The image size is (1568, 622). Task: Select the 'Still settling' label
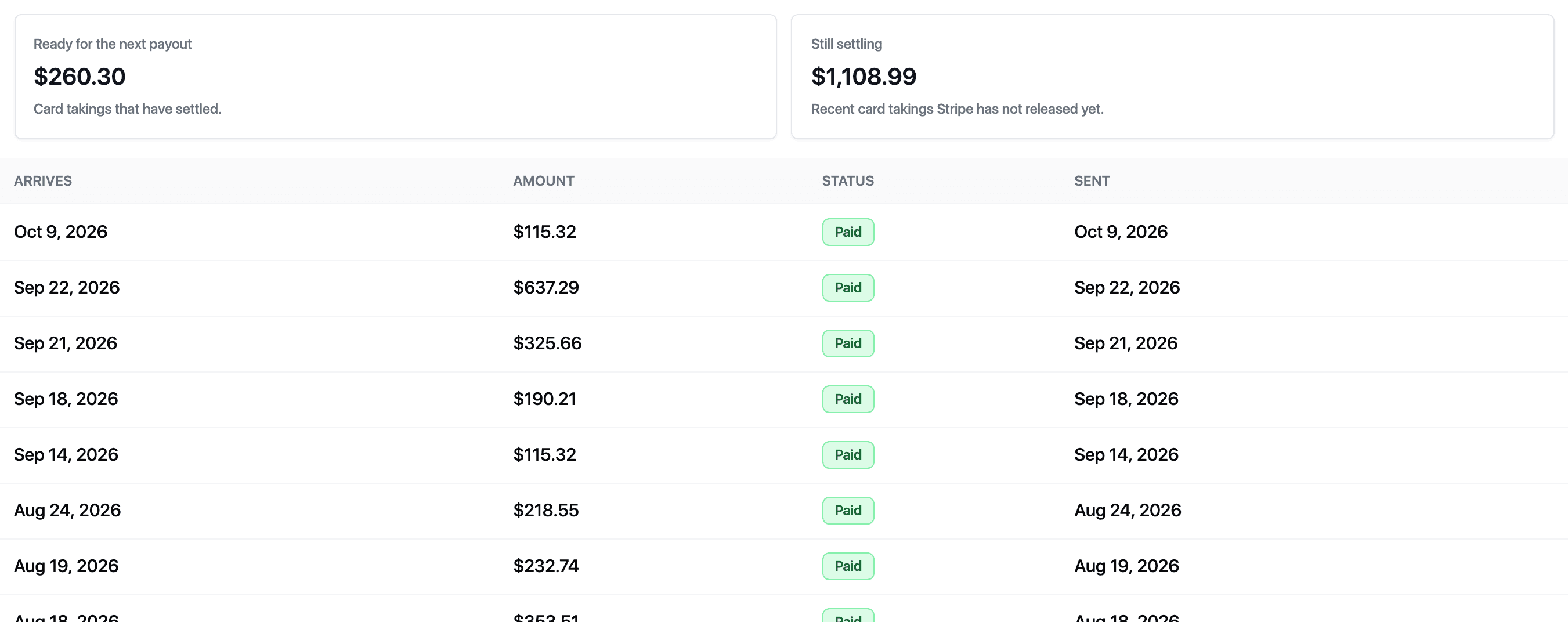[846, 44]
